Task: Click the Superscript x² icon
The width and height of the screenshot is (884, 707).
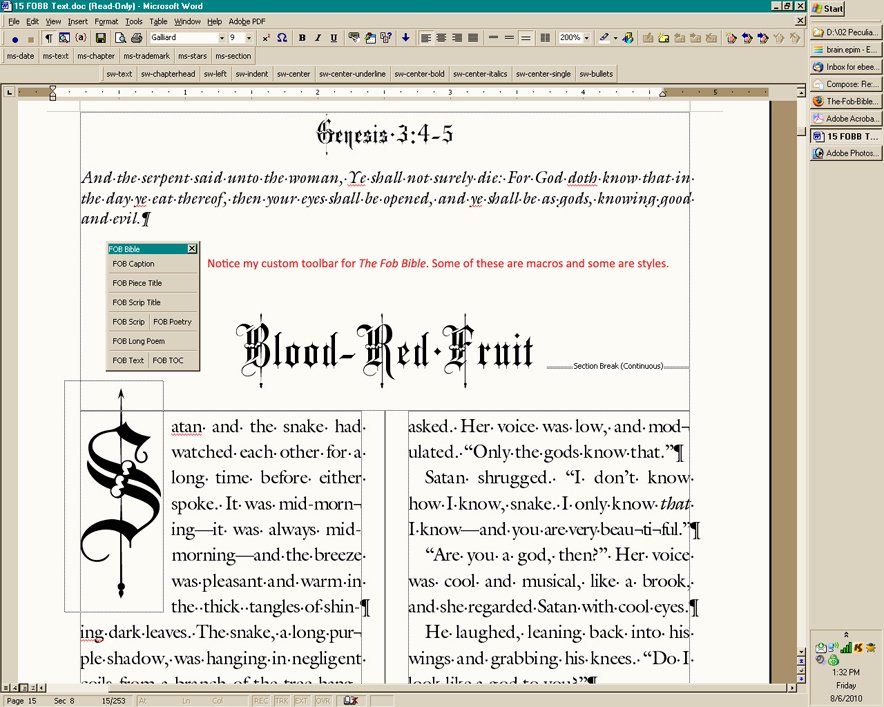Action: [x=266, y=38]
